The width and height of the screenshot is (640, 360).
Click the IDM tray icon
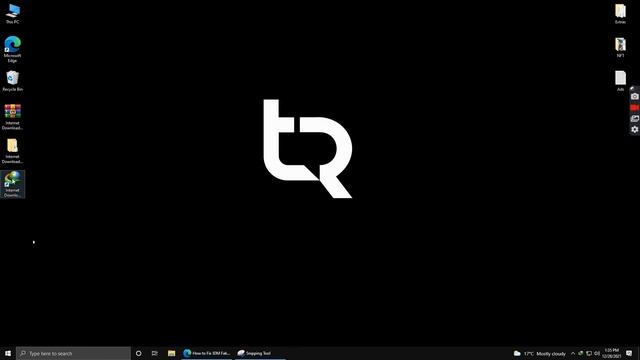pyautogui.click(x=581, y=353)
